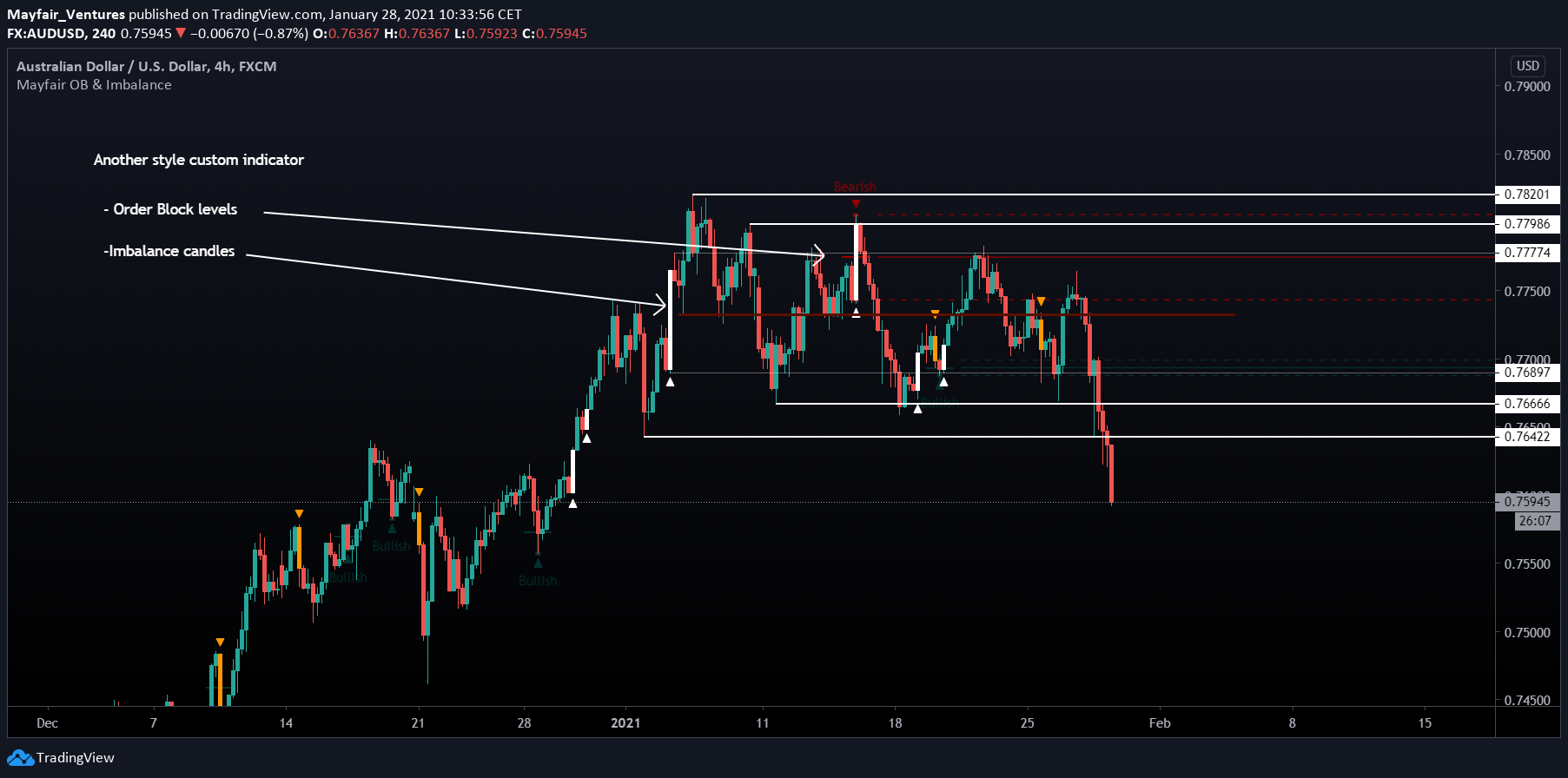Click the Dec label on time axis

48,723
